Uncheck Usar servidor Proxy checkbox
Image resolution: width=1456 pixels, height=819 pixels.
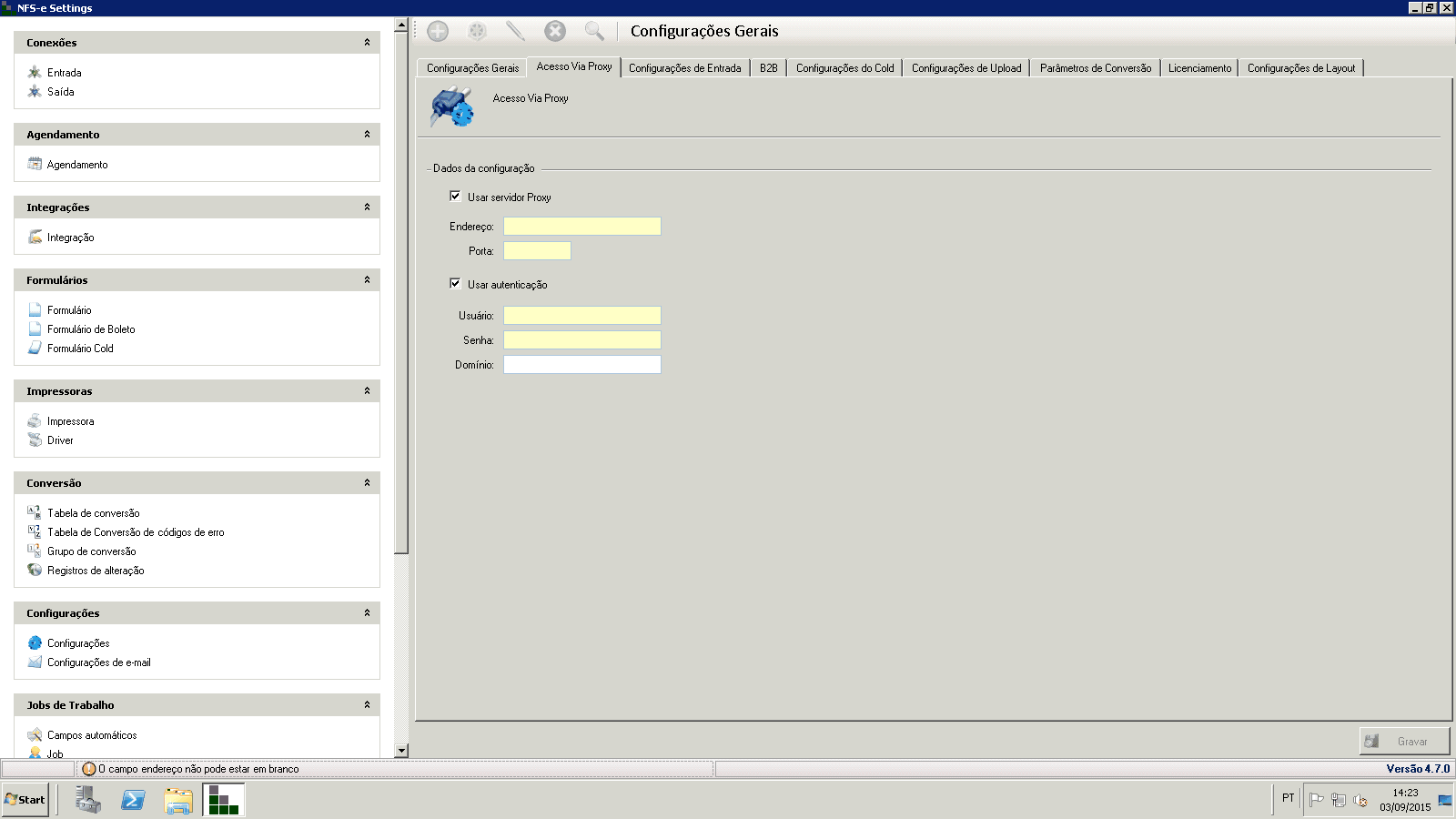pyautogui.click(x=455, y=197)
